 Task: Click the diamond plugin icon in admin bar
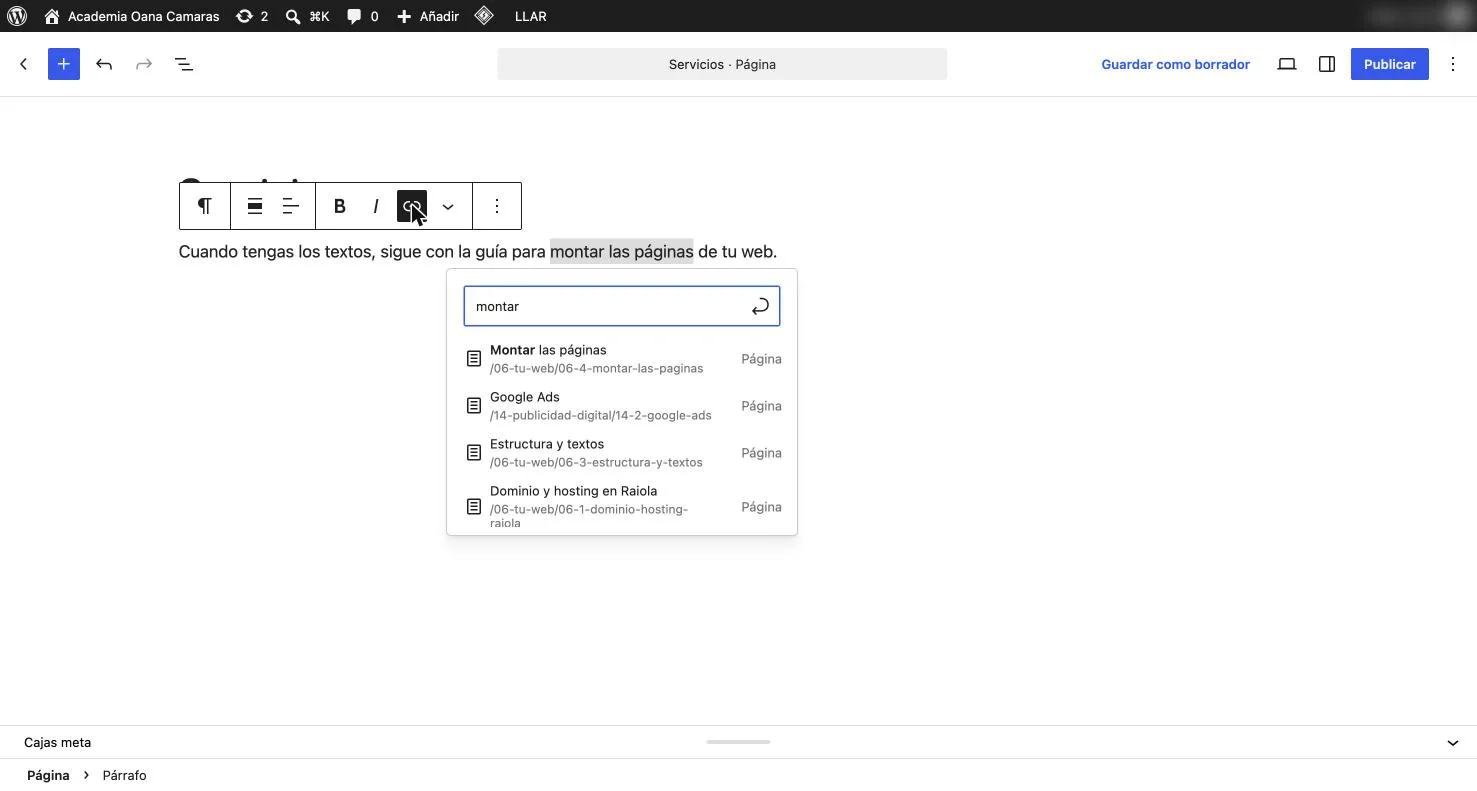pos(484,16)
